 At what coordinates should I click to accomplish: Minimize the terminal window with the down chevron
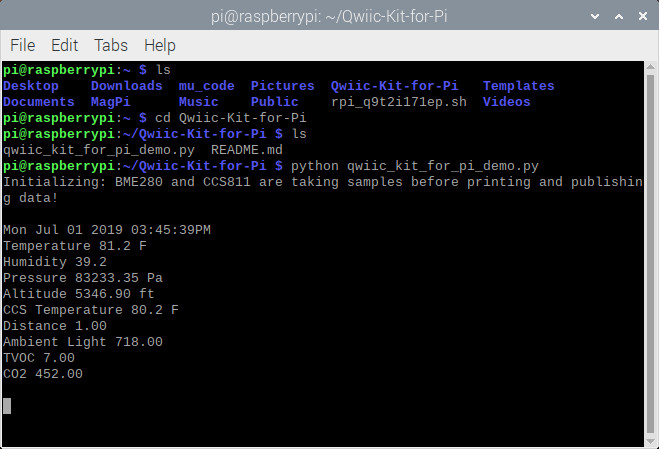pyautogui.click(x=595, y=16)
